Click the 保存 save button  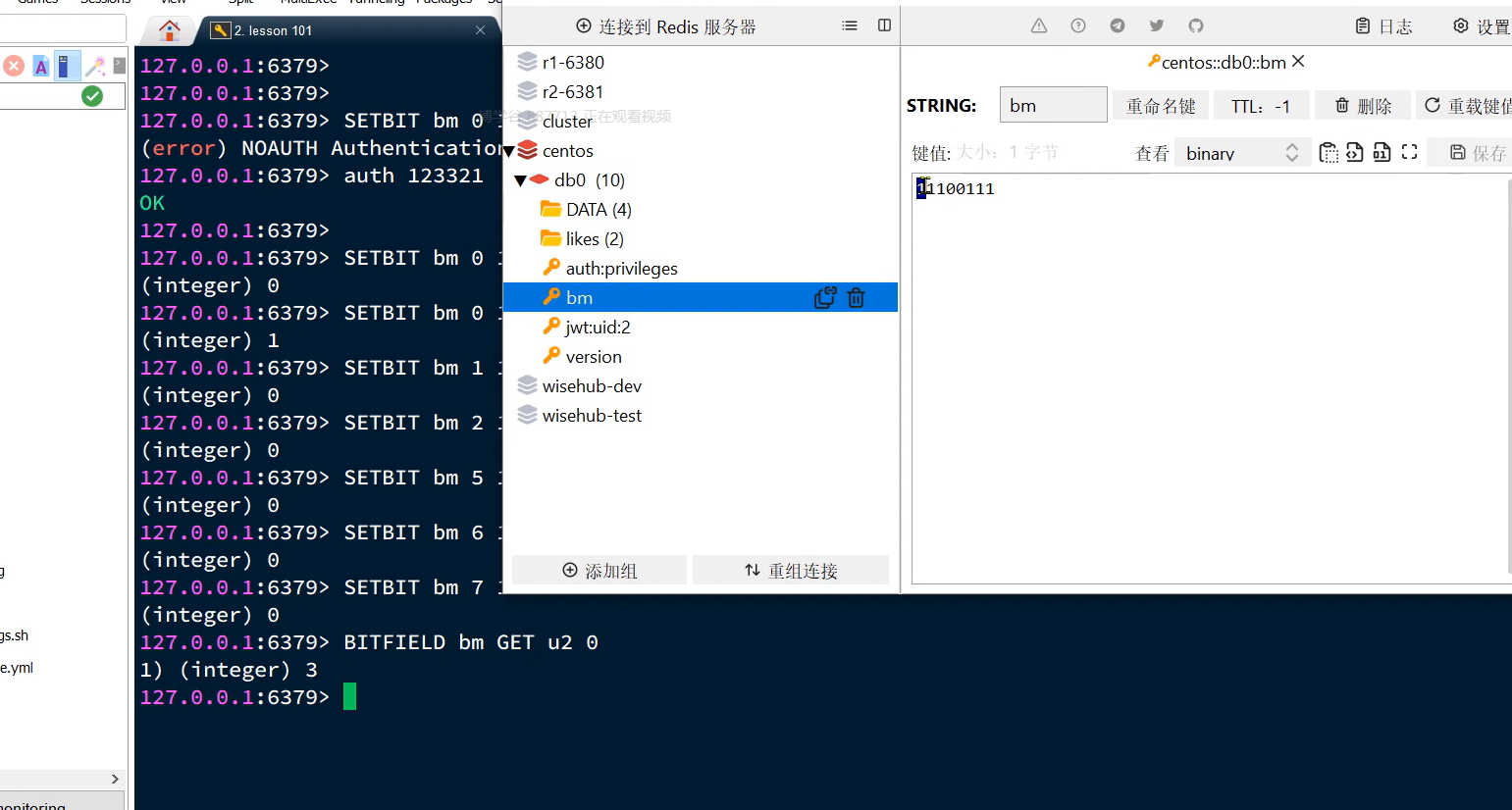[x=1470, y=152]
